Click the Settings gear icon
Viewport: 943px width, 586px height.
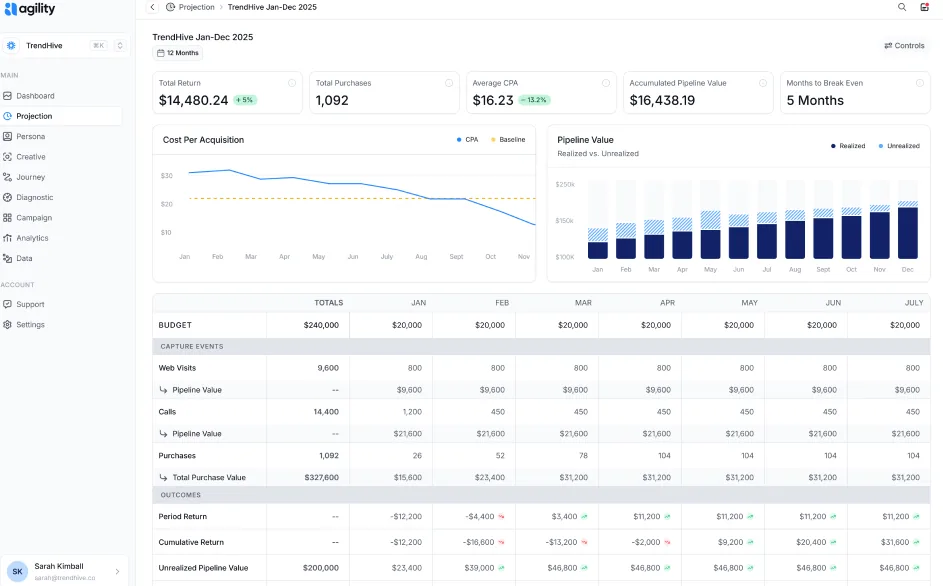7,325
